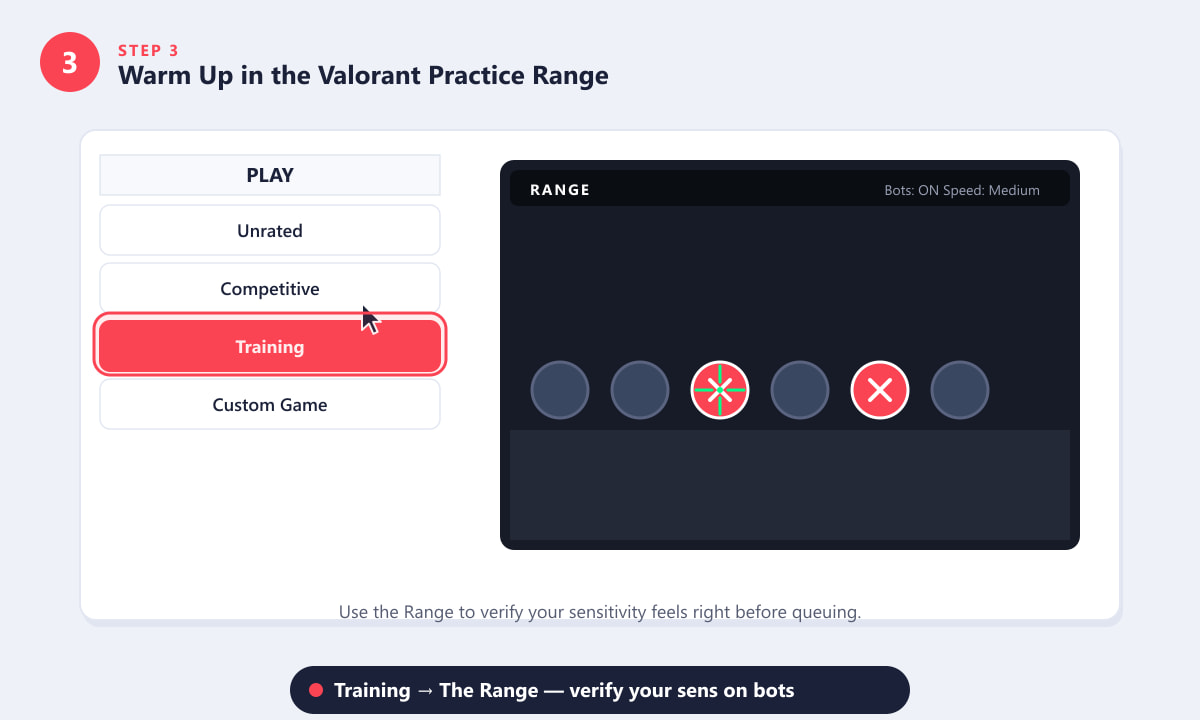1200x720 pixels.
Task: Click the PLAY header label
Action: (x=270, y=175)
